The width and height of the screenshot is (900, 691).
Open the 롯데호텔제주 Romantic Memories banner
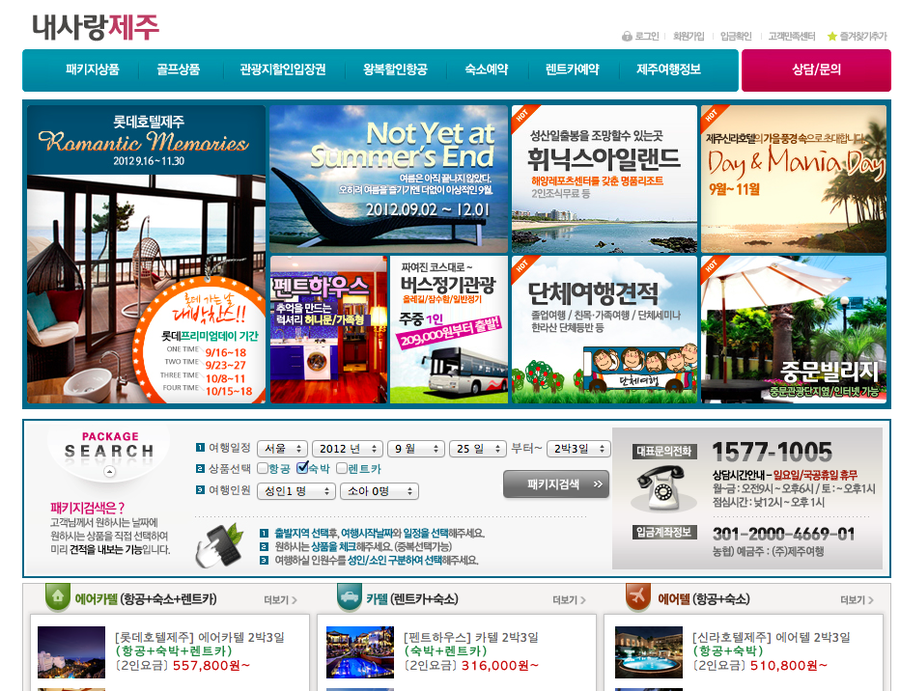[146, 254]
